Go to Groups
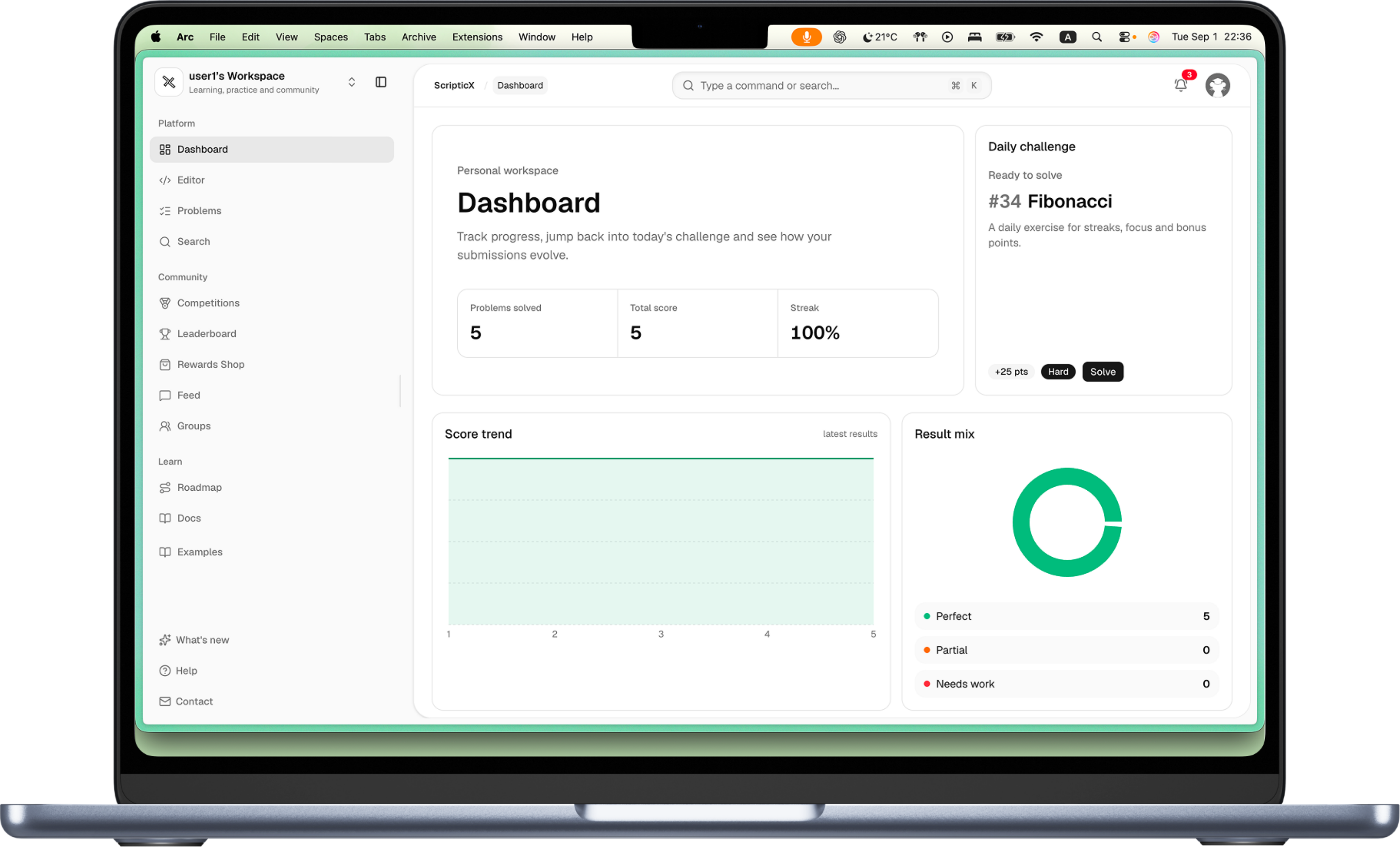Image resolution: width=1400 pixels, height=847 pixels. pos(272,425)
